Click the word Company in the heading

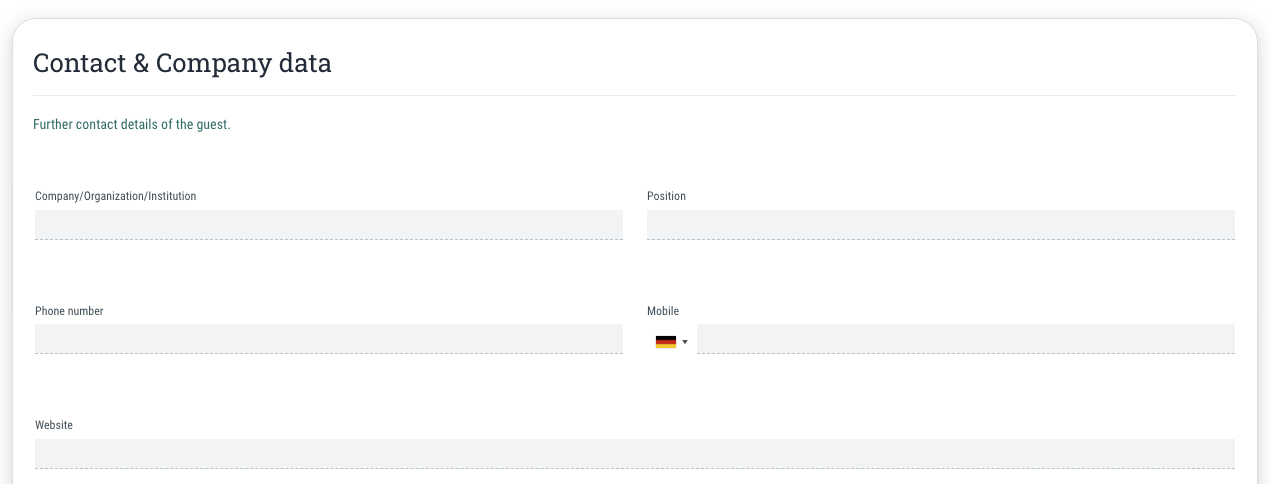point(214,65)
